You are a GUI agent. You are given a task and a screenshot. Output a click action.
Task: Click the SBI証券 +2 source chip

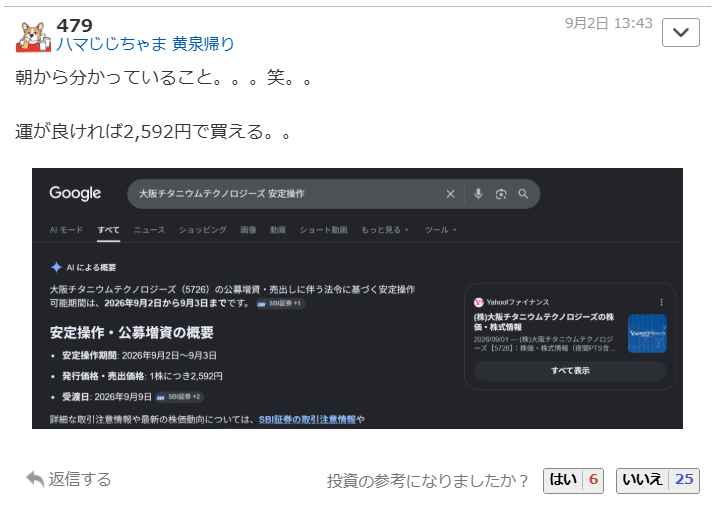(179, 397)
